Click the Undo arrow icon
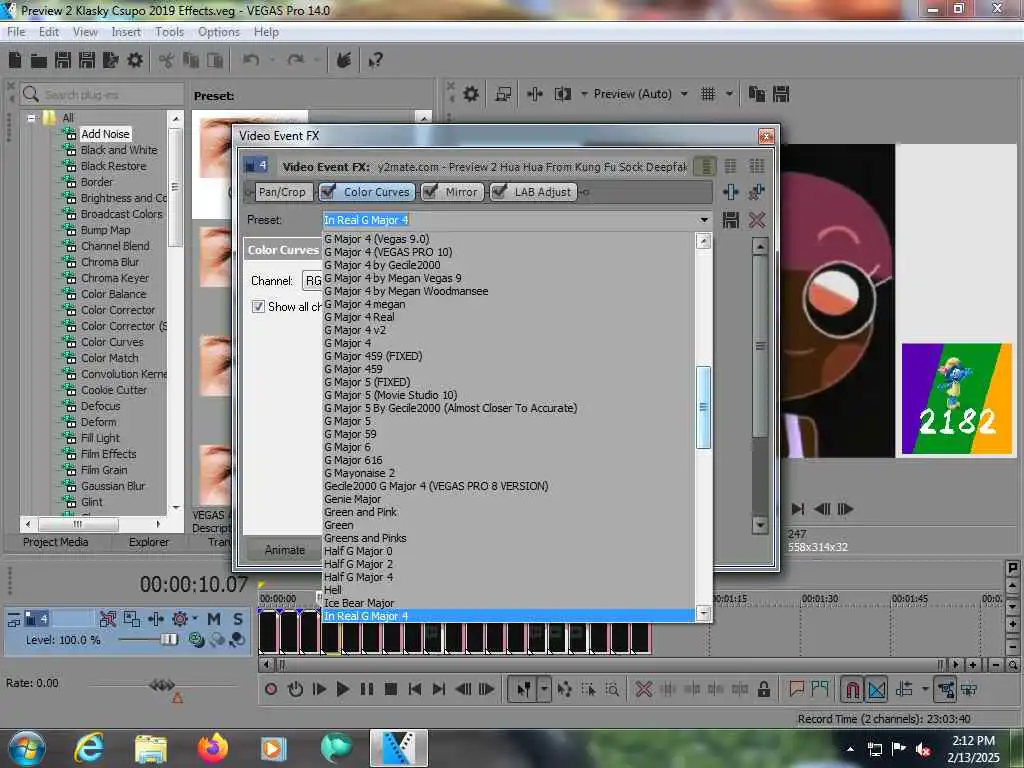1024x768 pixels. [x=251, y=60]
